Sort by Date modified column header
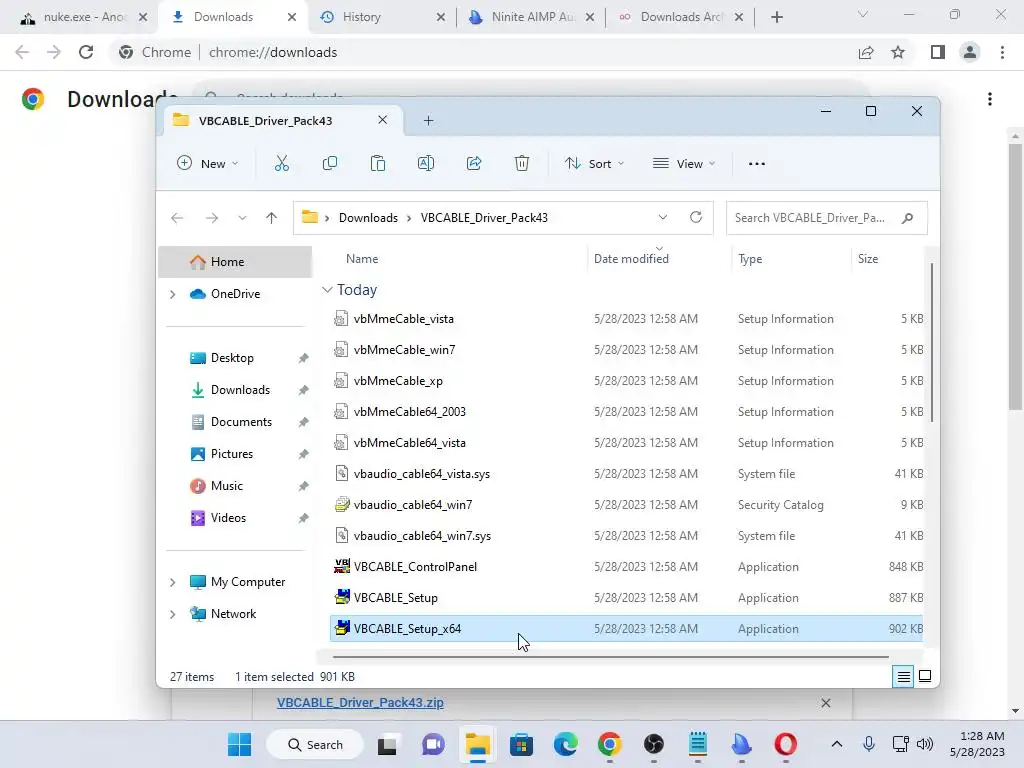Viewport: 1024px width, 768px height. click(631, 259)
